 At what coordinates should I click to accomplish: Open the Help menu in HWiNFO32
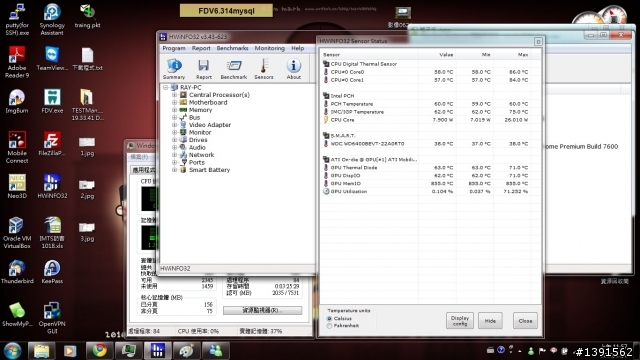(298, 48)
